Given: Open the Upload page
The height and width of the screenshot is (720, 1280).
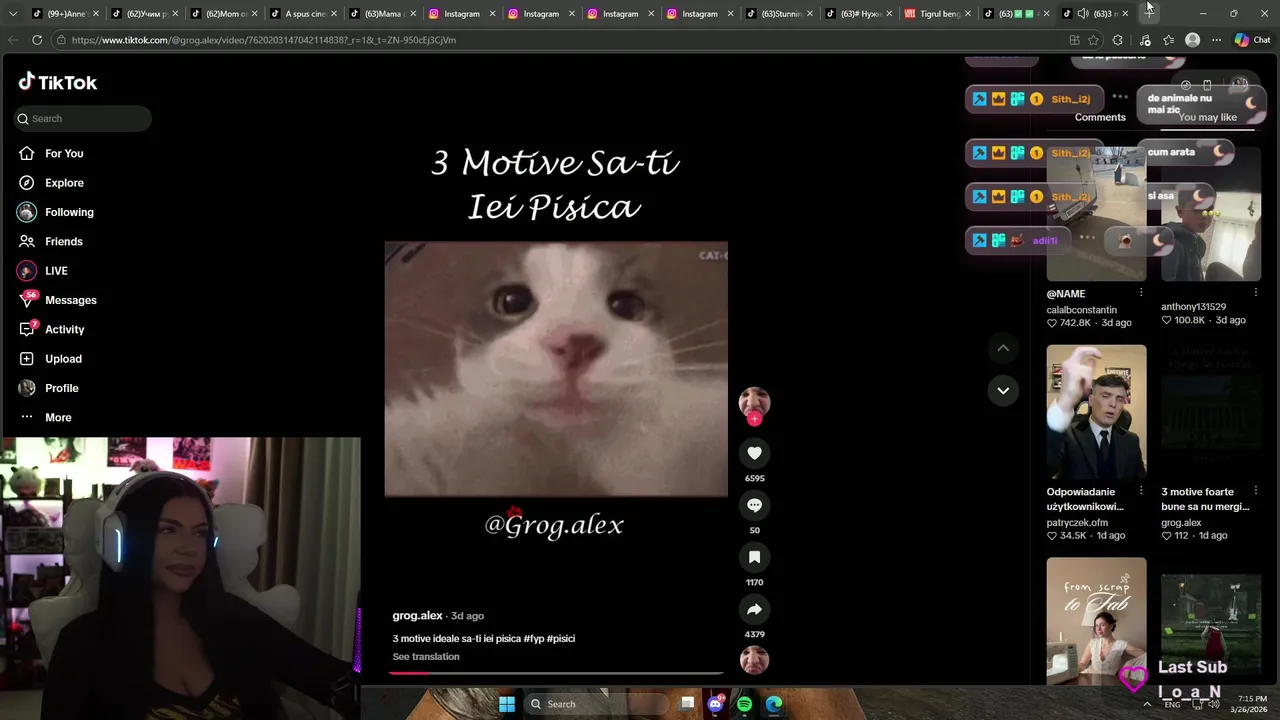Looking at the screenshot, I should click(63, 359).
